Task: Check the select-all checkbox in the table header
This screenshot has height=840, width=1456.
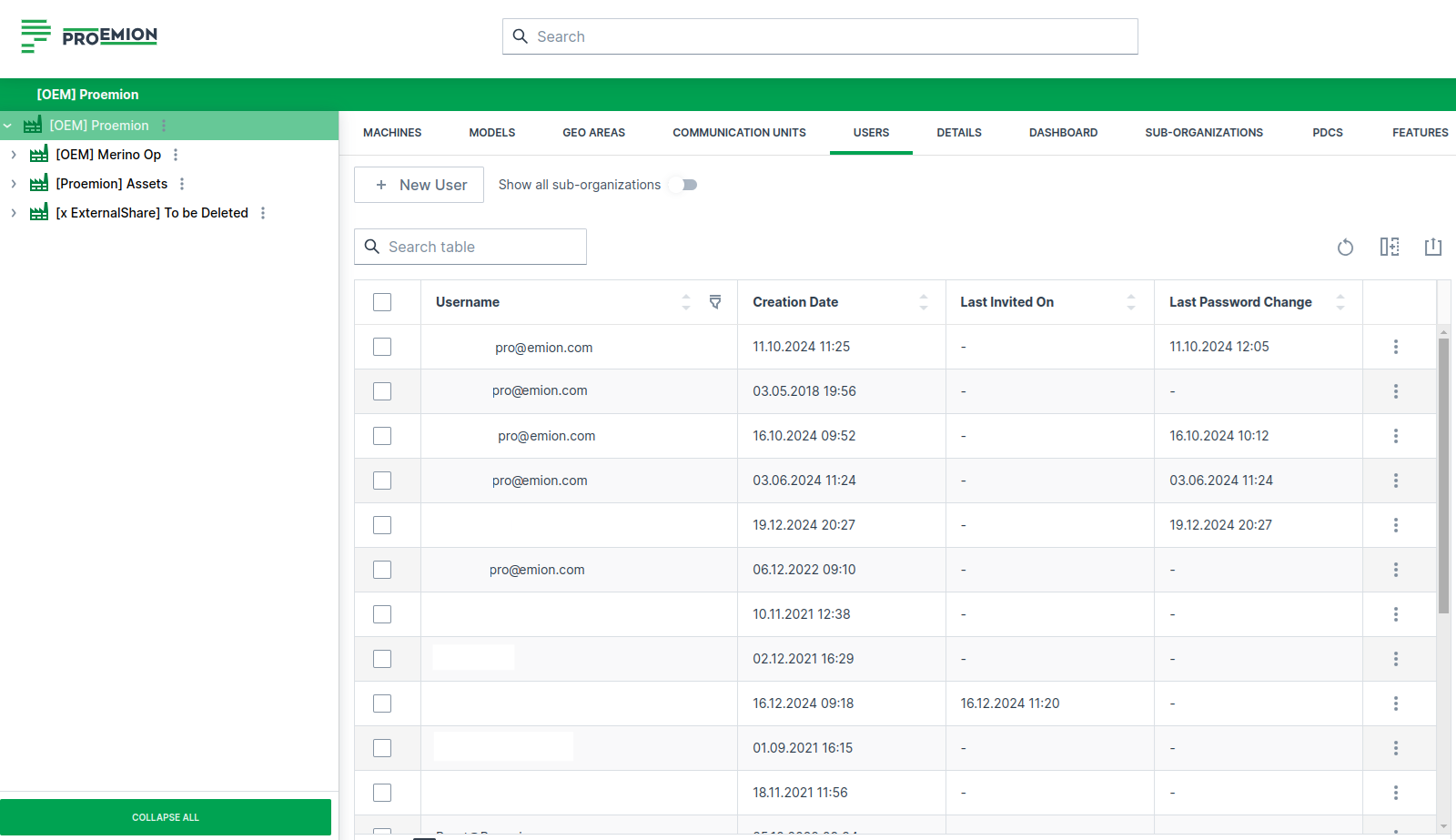Action: (x=381, y=301)
